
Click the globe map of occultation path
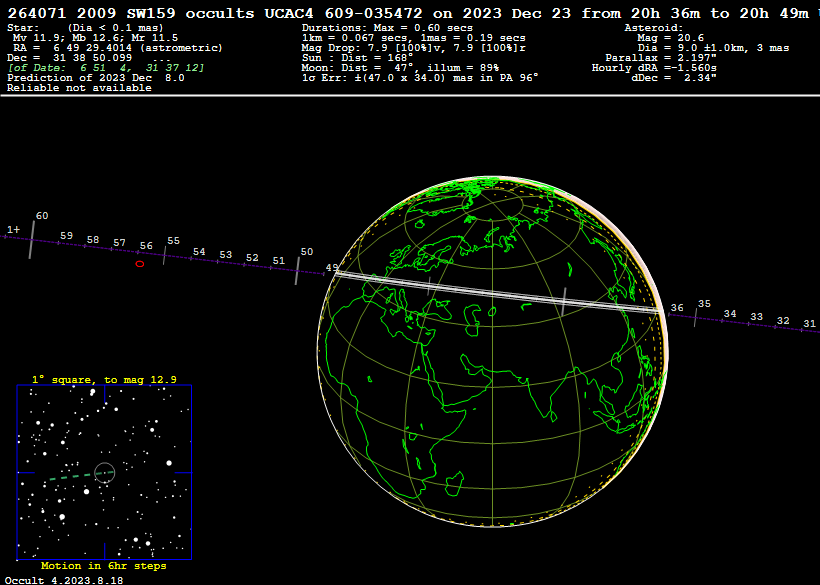pyautogui.click(x=492, y=351)
